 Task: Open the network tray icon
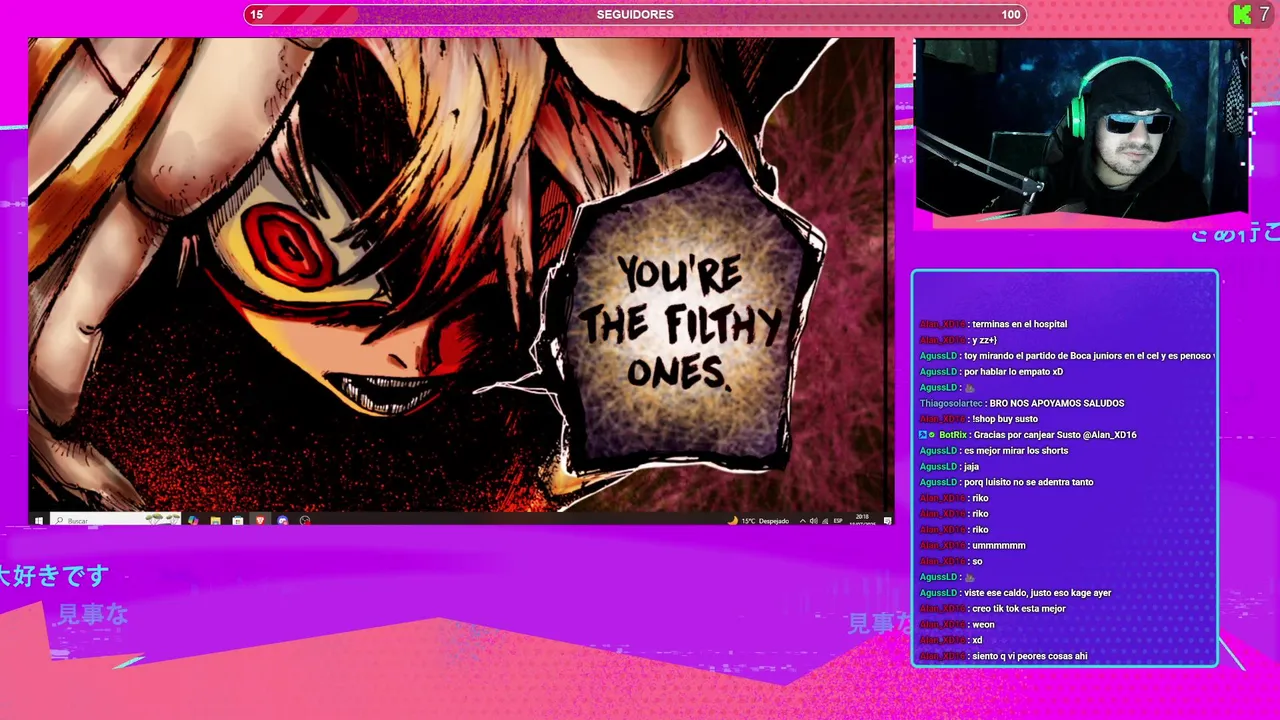tap(825, 521)
